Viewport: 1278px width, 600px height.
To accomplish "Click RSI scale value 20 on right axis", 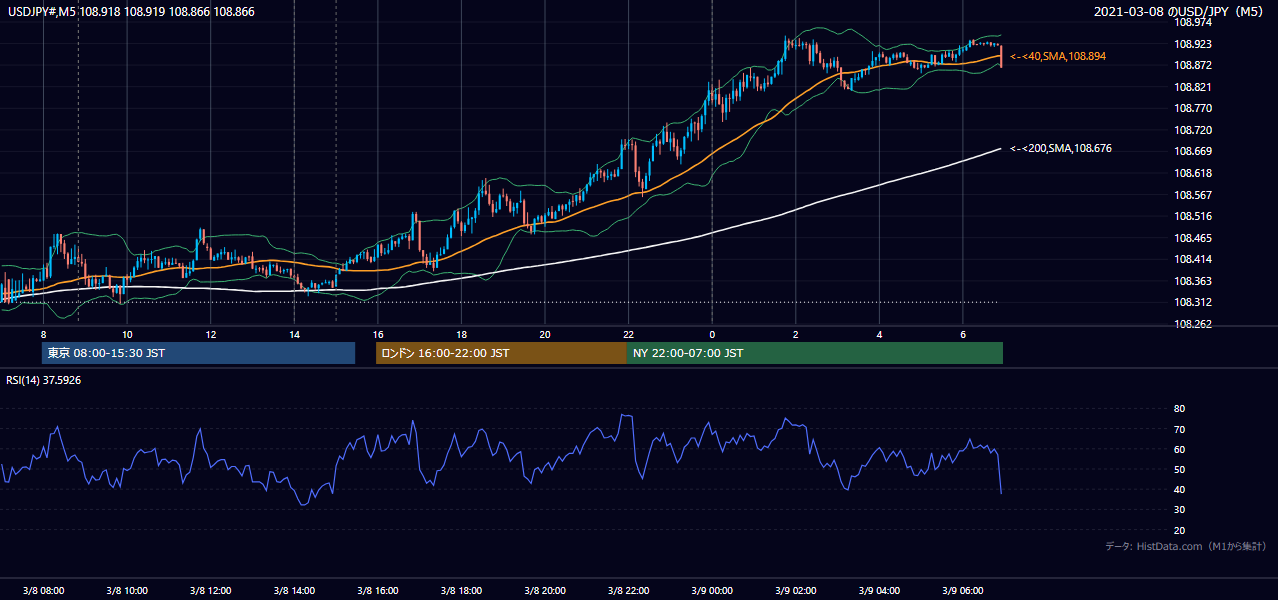I will [x=1179, y=530].
